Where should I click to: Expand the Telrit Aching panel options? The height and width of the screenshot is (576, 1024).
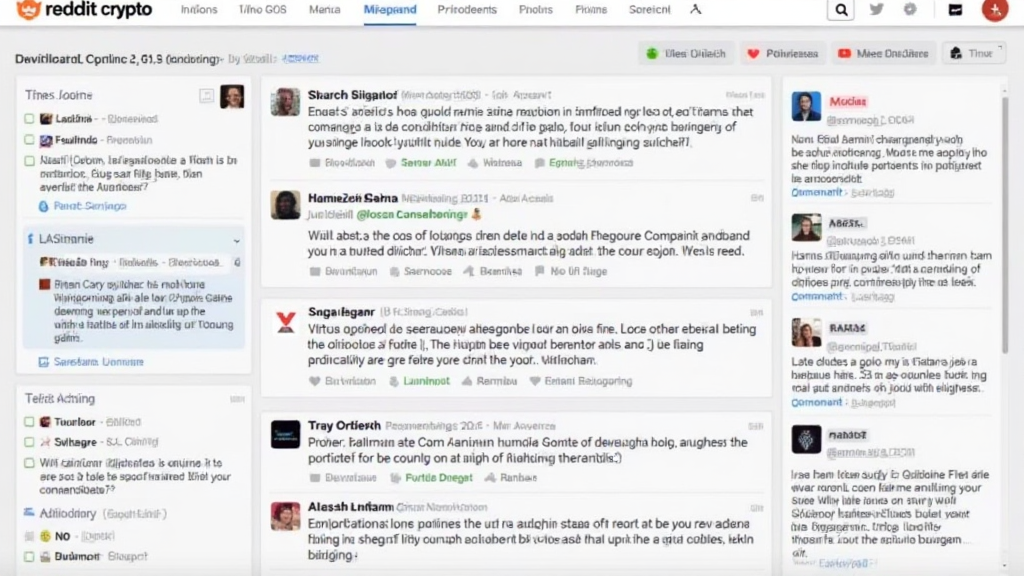(236, 398)
